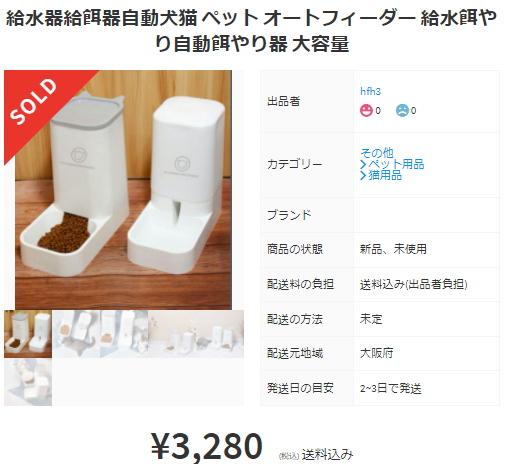Click the 送料込み label beside the price
521x464 pixels.
(327, 455)
